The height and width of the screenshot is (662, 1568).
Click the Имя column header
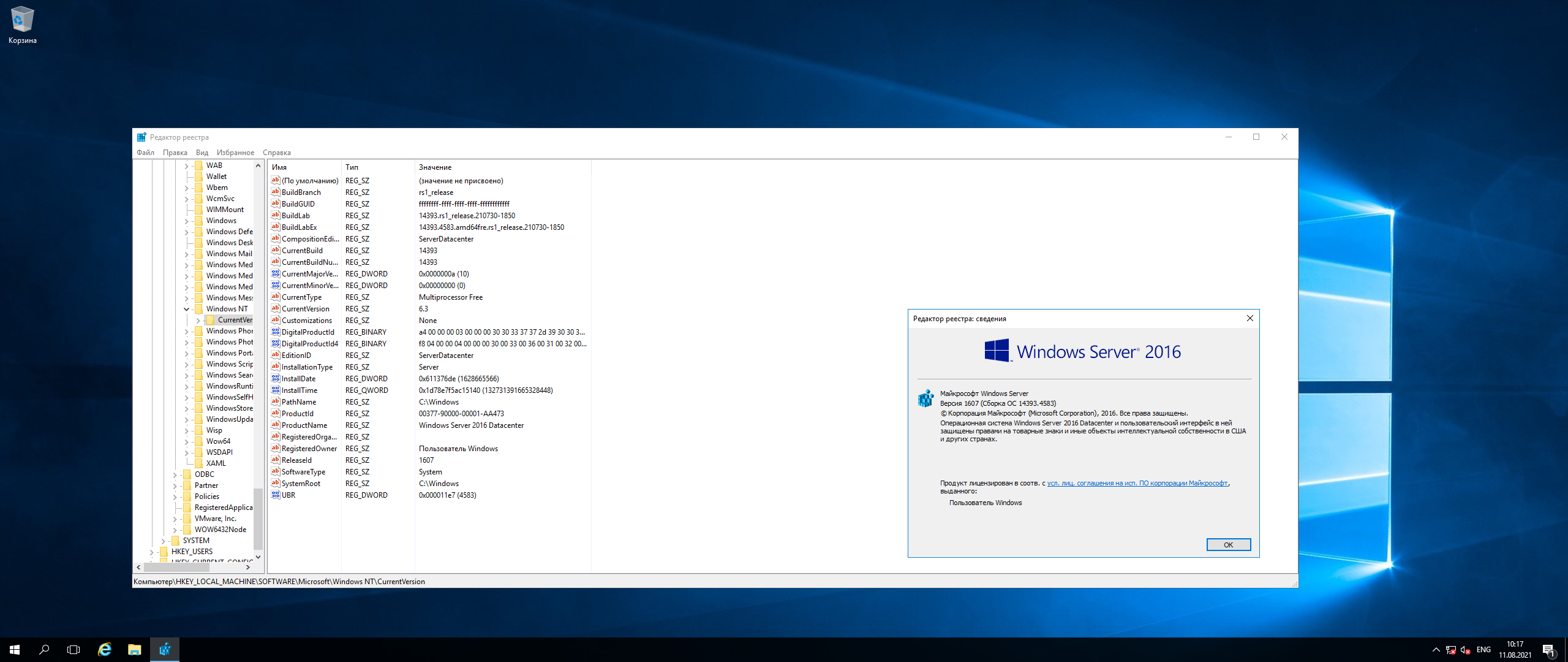(304, 167)
